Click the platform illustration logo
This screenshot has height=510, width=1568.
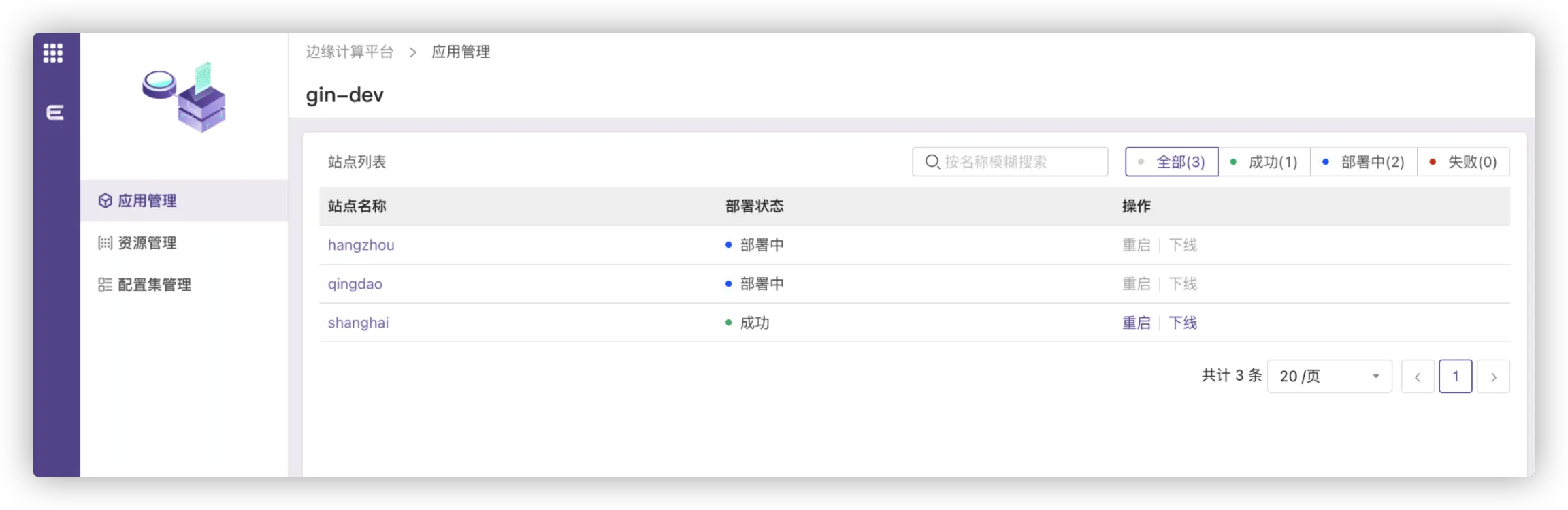coord(184,98)
